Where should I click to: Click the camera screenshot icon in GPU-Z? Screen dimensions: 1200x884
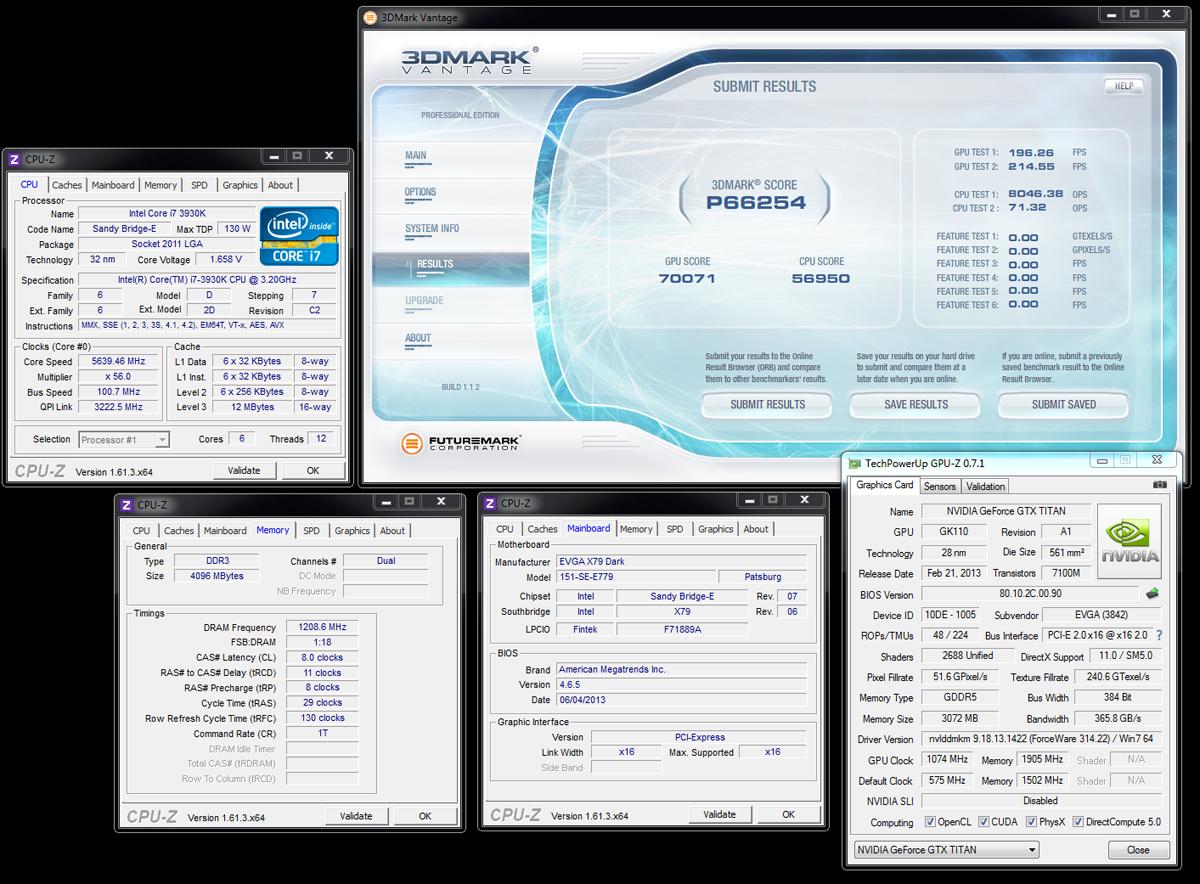pos(1159,485)
